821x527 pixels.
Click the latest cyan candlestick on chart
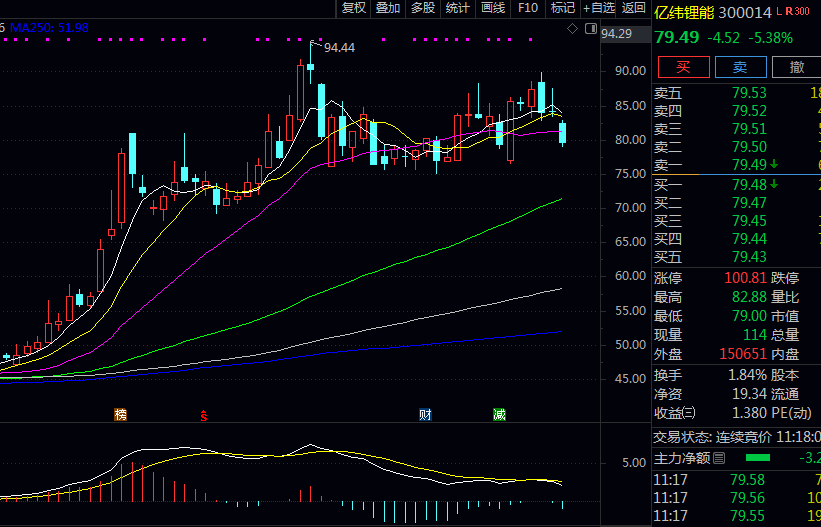563,133
